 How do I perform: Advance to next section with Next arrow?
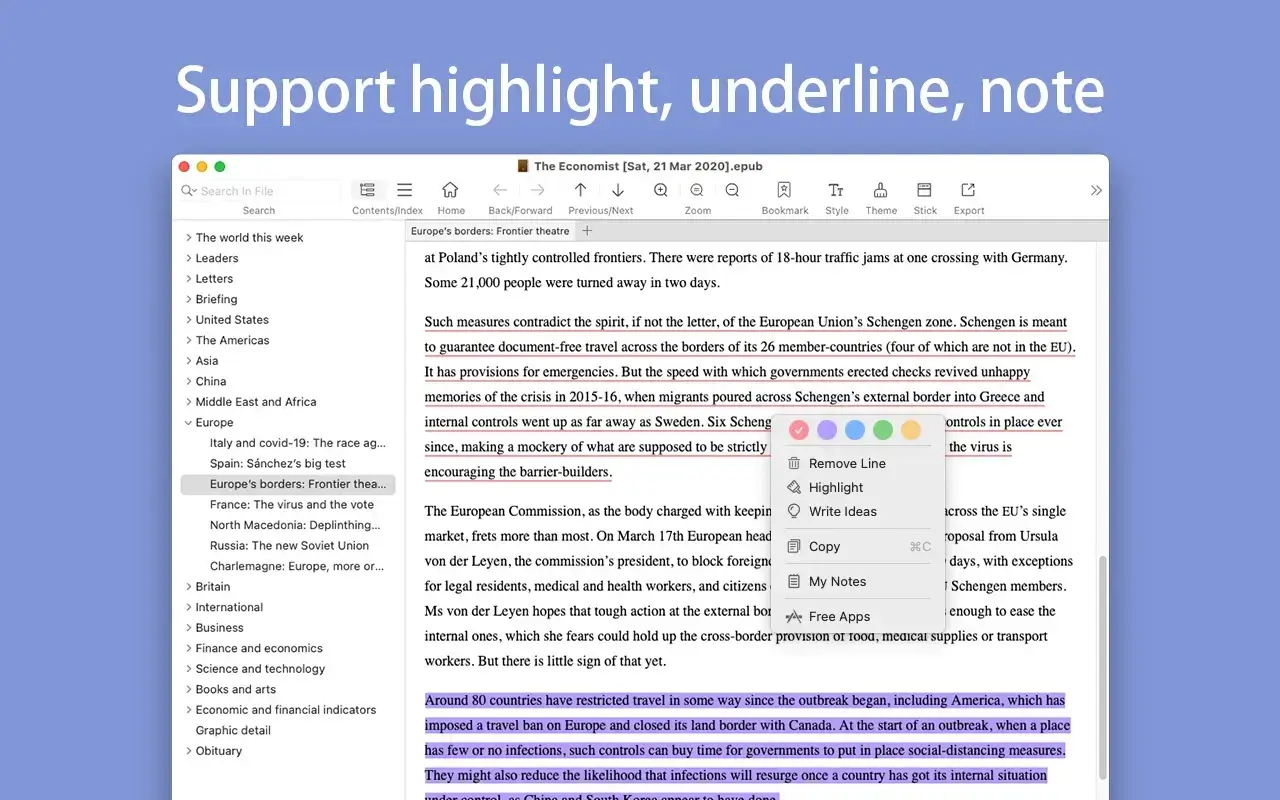click(619, 190)
